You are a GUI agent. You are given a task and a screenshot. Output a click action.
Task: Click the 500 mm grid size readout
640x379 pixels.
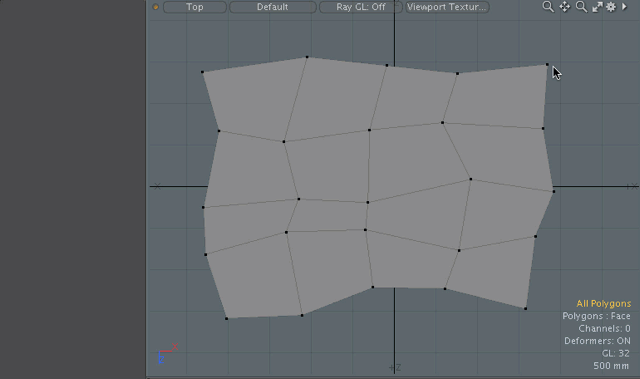click(611, 366)
